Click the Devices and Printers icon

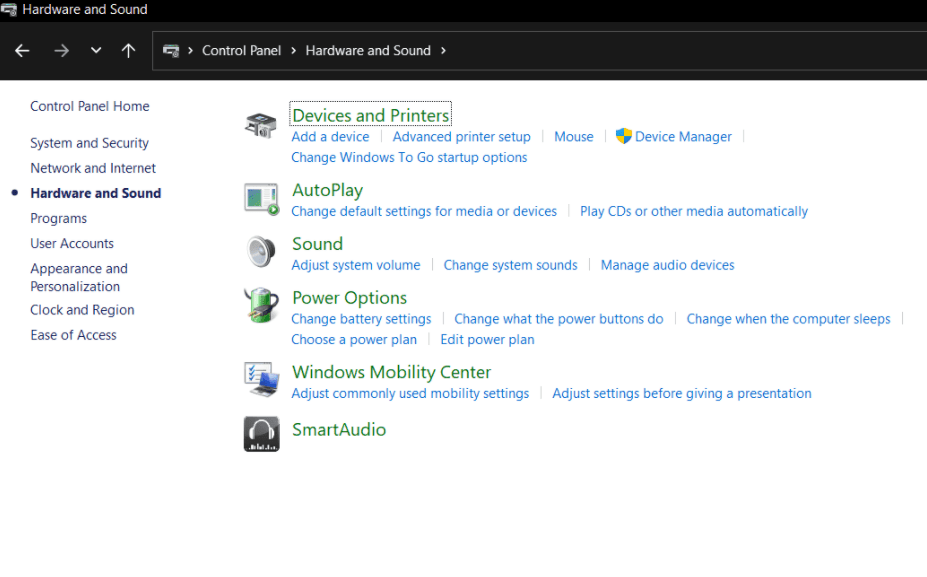coord(261,125)
